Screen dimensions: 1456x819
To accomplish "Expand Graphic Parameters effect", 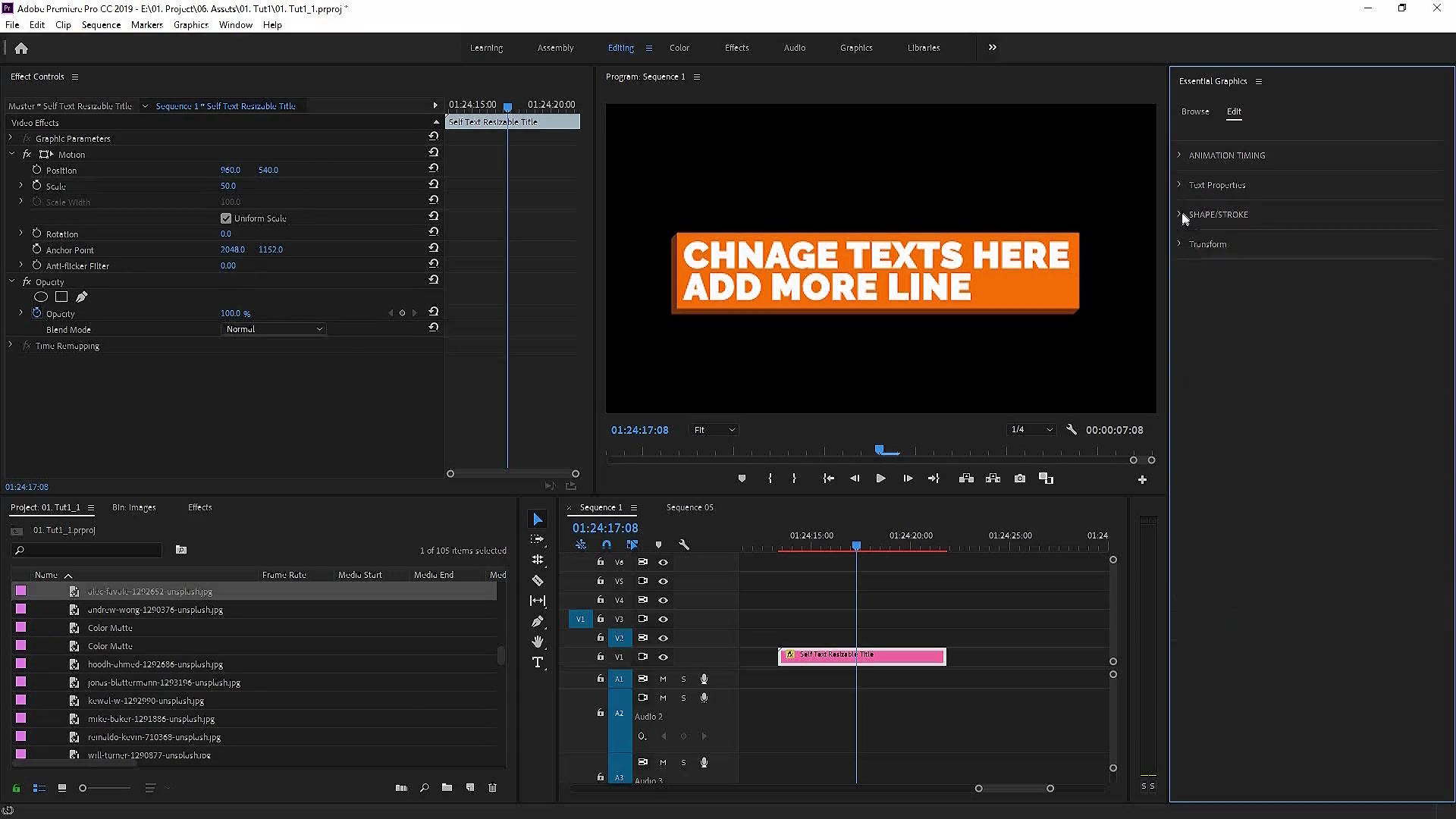I will point(11,138).
